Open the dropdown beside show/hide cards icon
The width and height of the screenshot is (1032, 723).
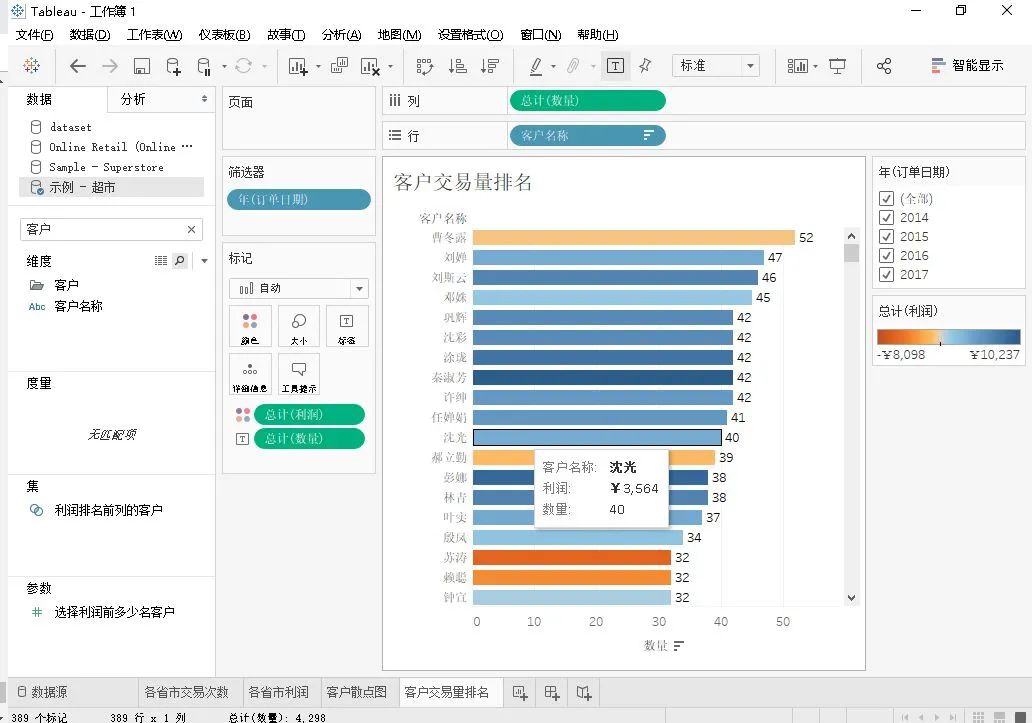pyautogui.click(x=815, y=66)
